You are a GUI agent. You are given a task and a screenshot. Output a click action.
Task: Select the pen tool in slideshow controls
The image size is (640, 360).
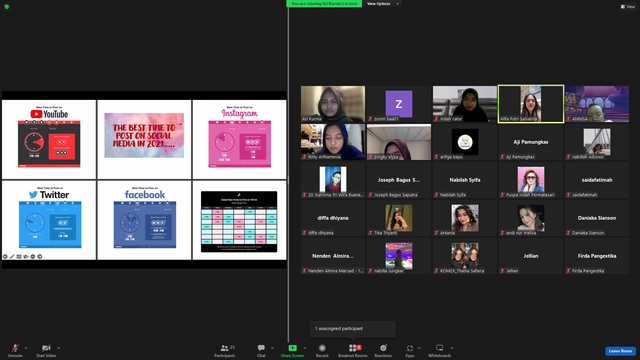12,256
